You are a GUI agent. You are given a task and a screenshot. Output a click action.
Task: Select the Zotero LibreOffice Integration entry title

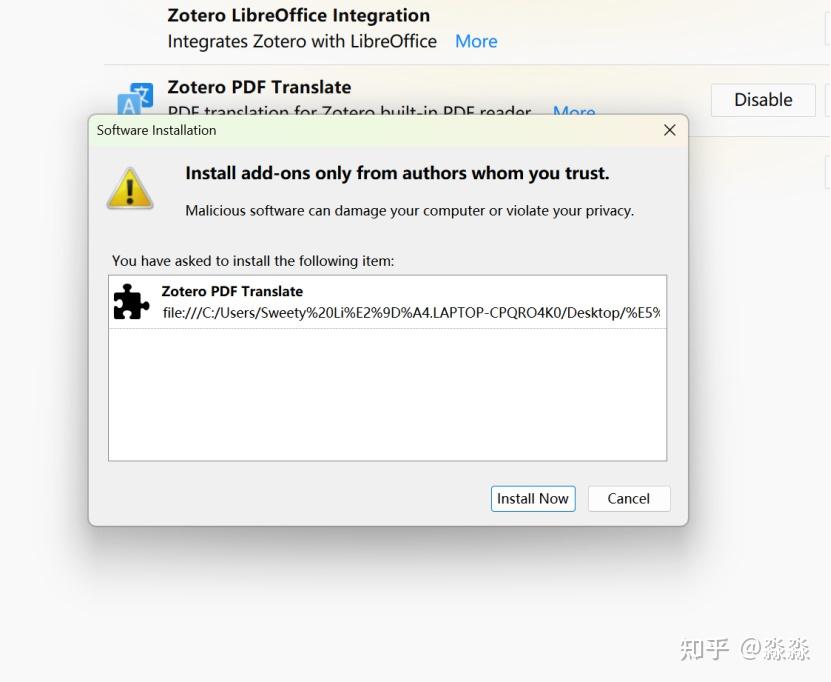point(298,15)
